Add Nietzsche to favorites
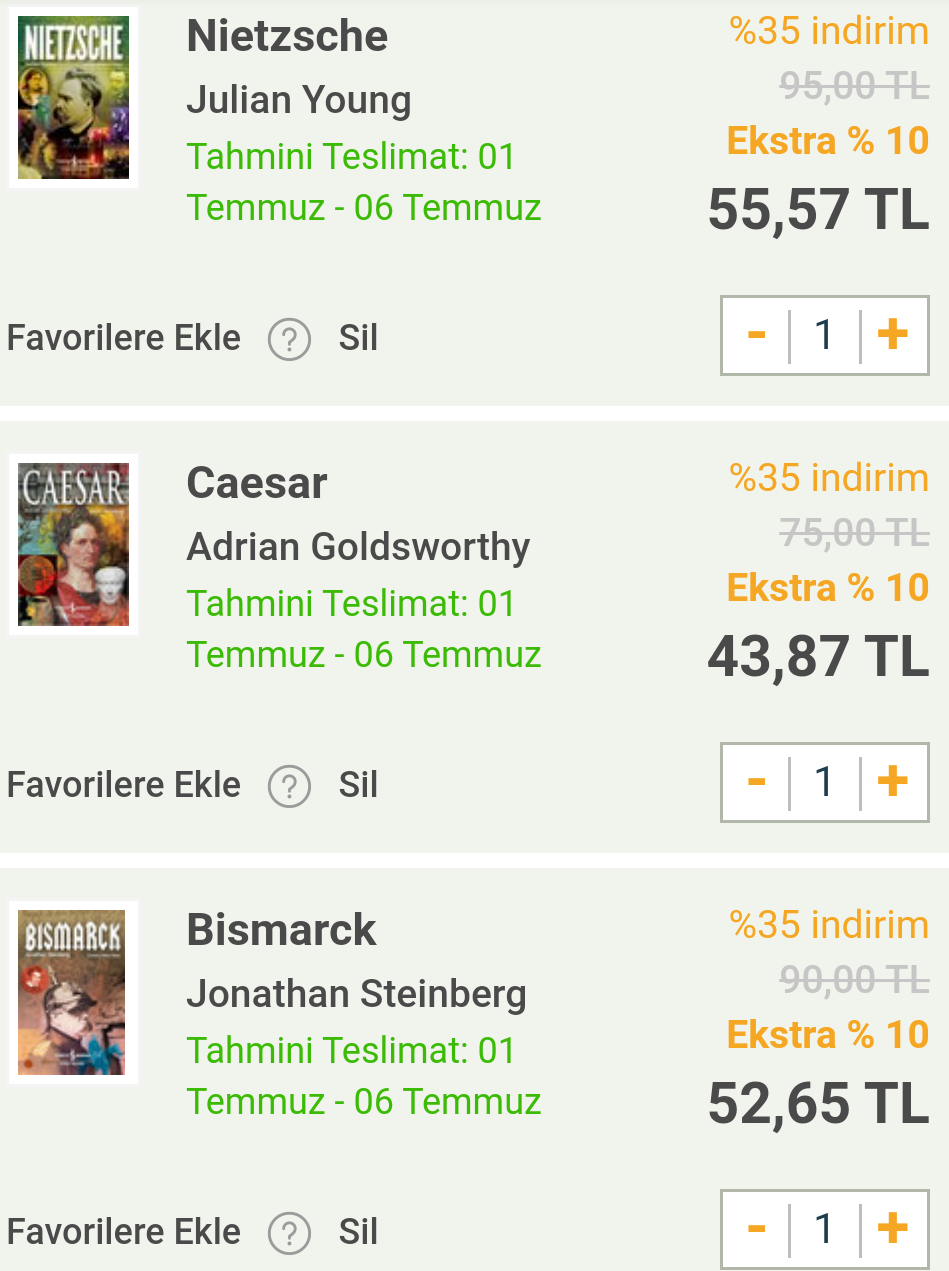 coord(124,338)
